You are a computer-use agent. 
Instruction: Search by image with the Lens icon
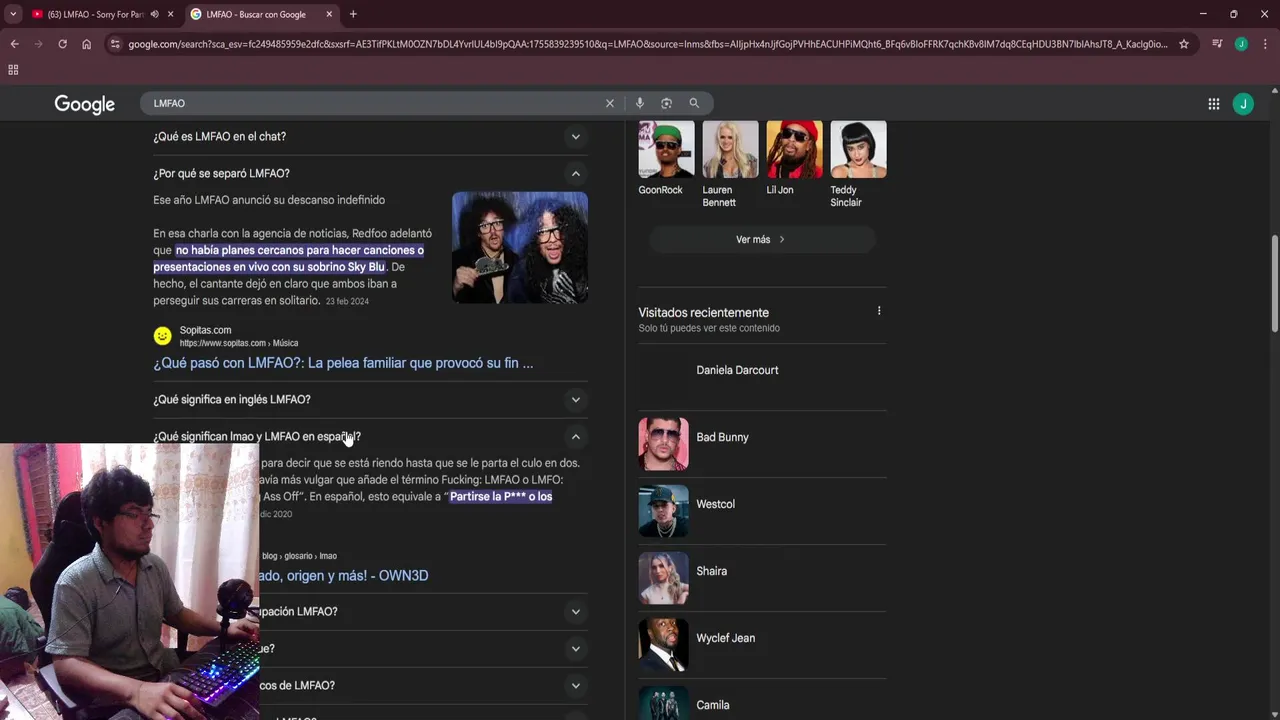point(666,103)
